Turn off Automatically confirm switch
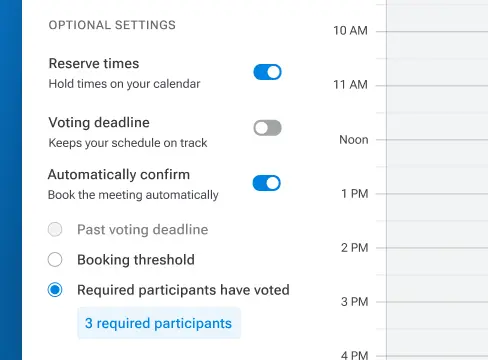488x360 pixels. 267,183
